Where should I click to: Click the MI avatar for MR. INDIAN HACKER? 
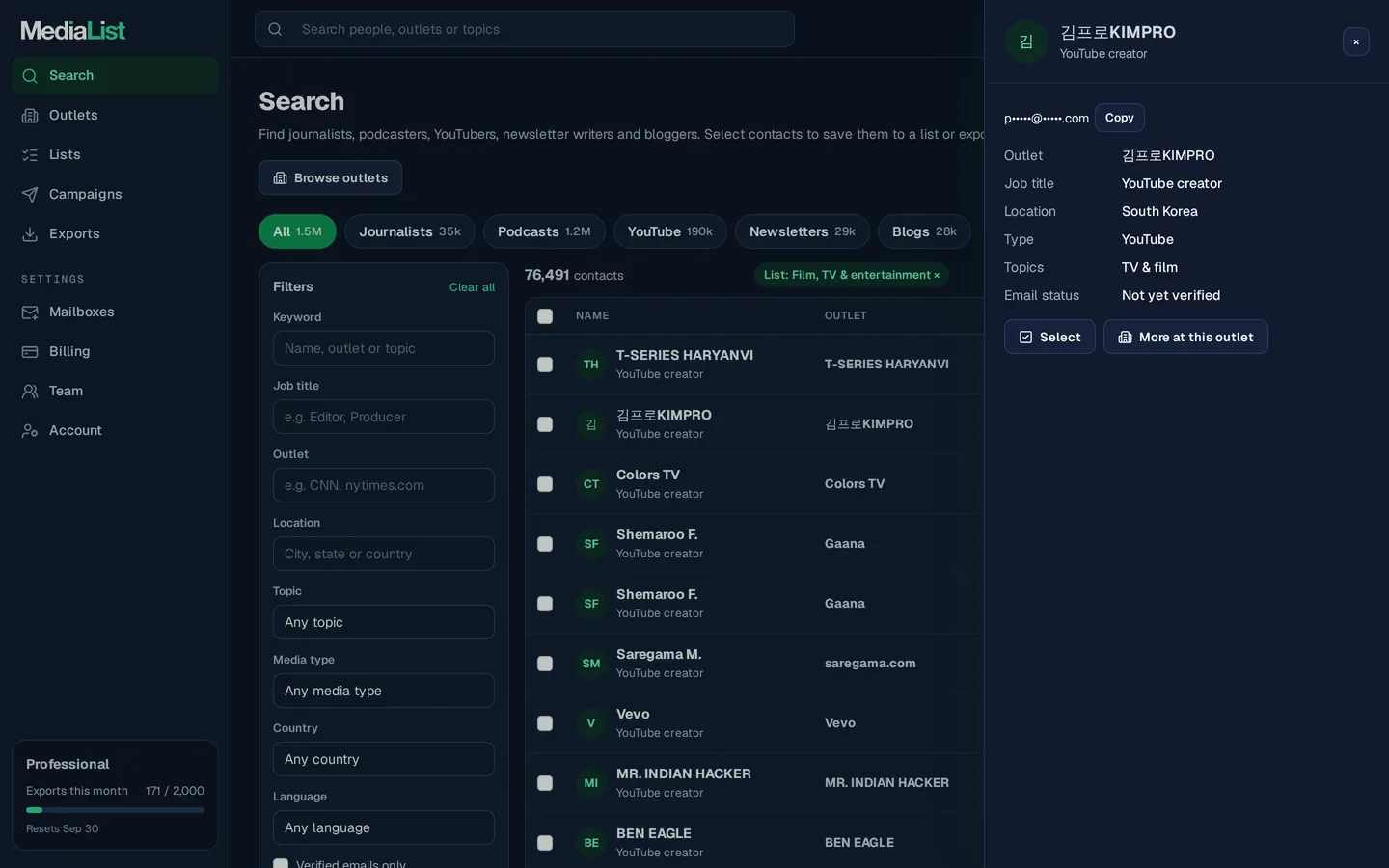(x=591, y=783)
